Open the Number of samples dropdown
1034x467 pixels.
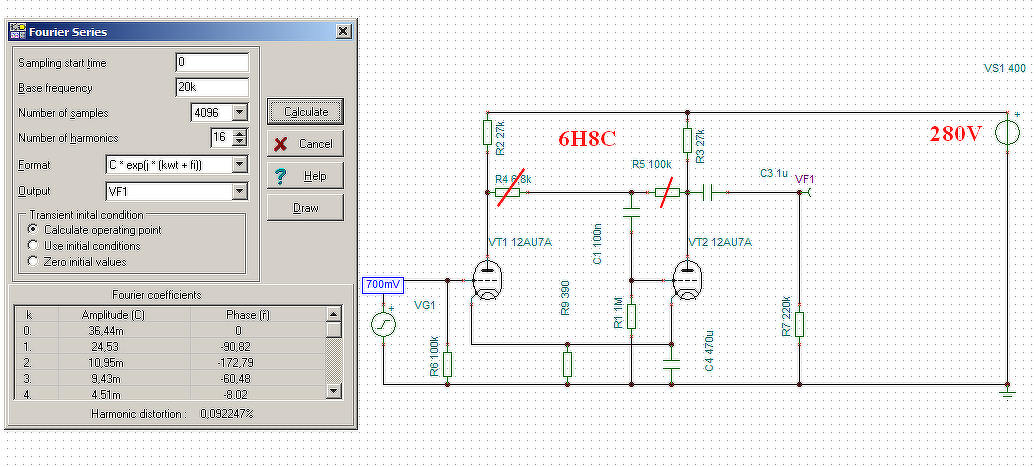pyautogui.click(x=240, y=113)
